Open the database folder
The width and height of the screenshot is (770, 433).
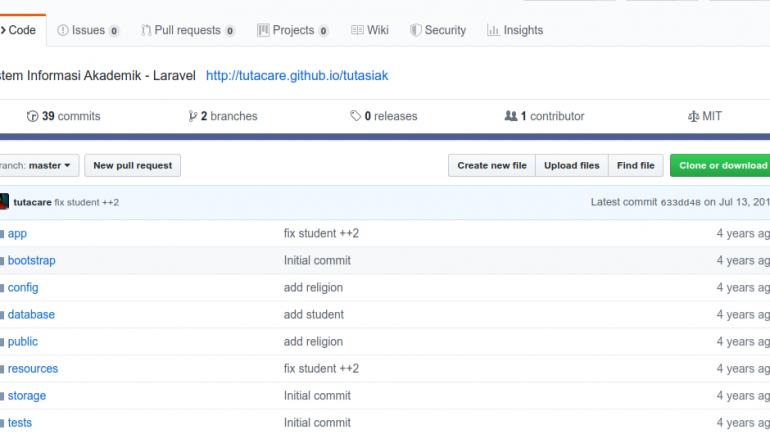(x=31, y=315)
